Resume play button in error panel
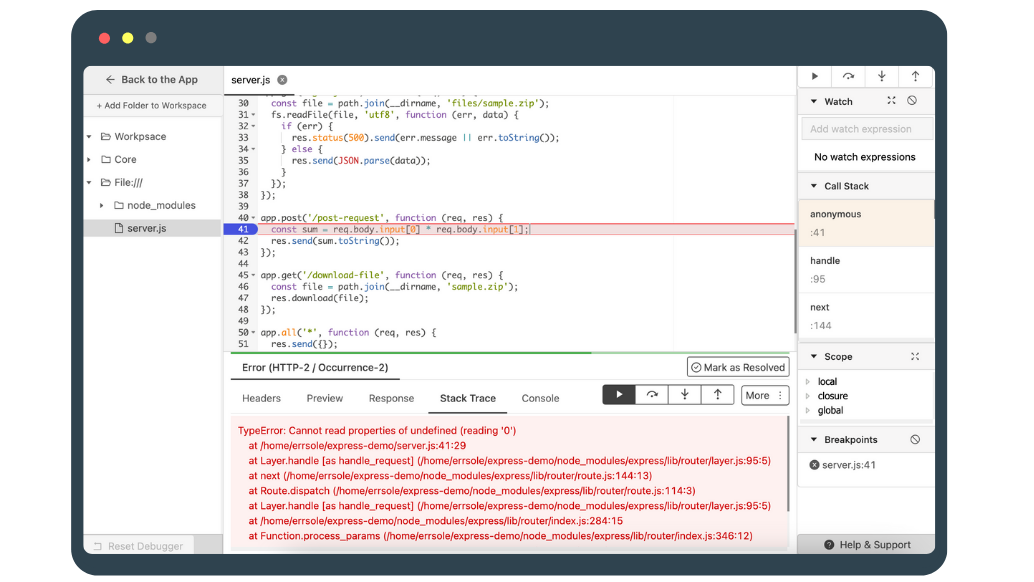The image size is (1034, 582). pyautogui.click(x=619, y=395)
